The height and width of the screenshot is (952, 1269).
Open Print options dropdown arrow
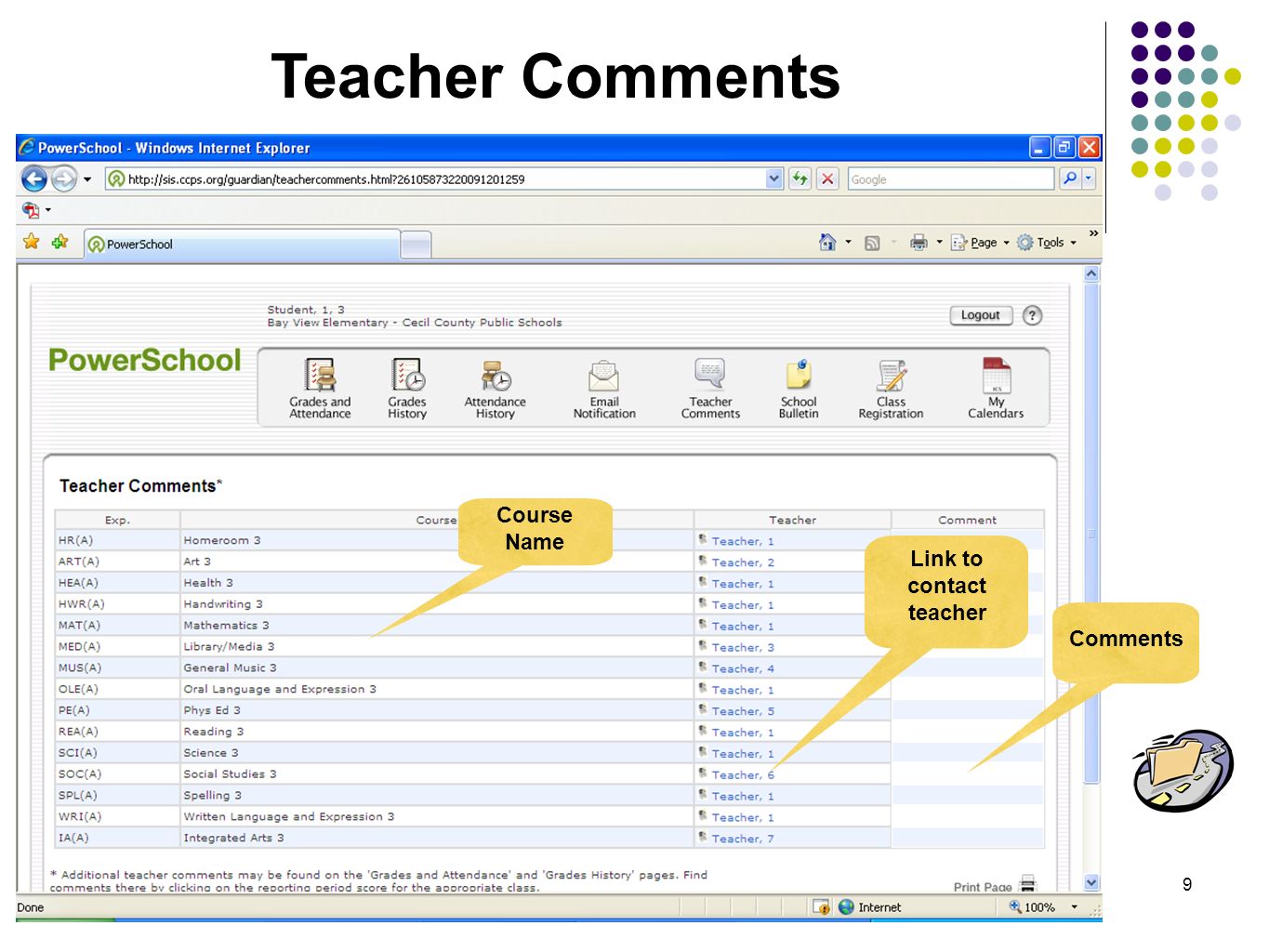939,243
